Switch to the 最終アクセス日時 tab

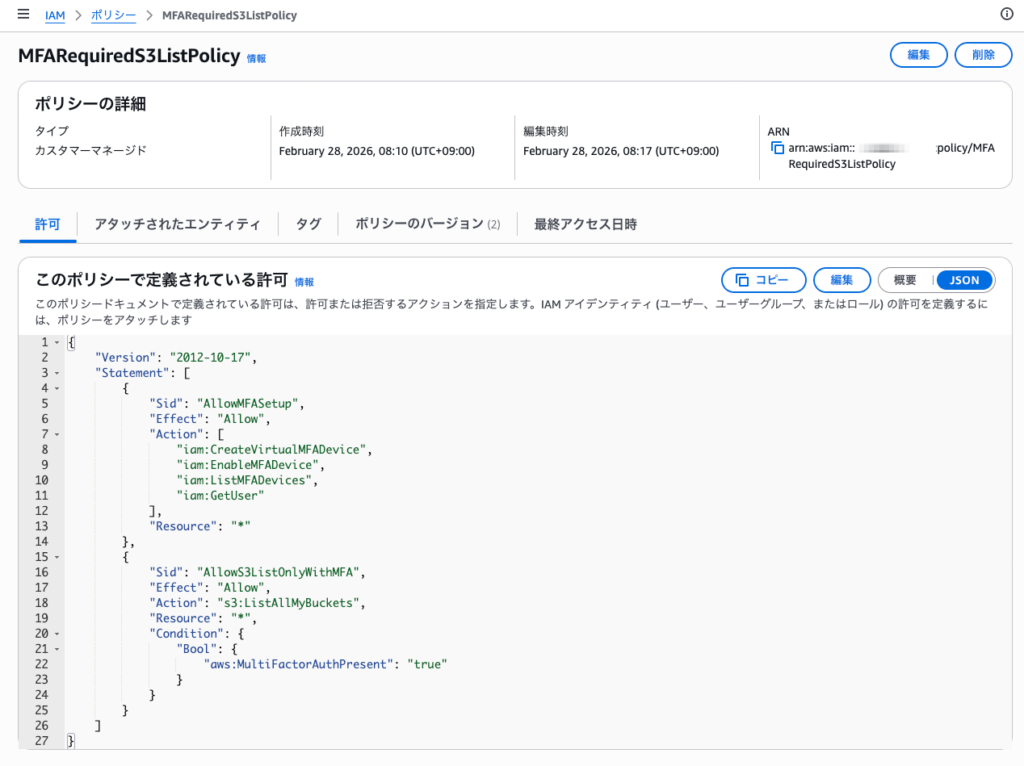[x=585, y=224]
